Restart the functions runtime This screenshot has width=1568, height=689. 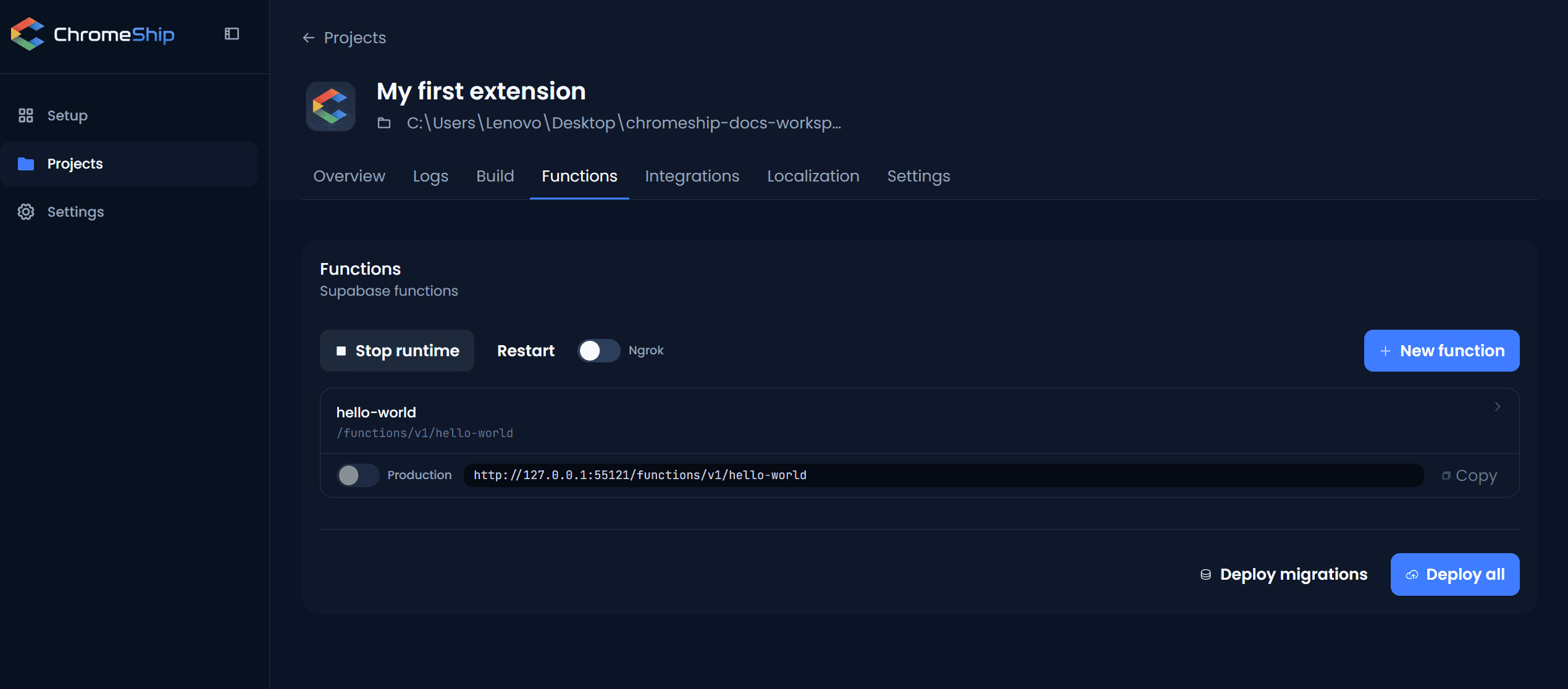click(x=526, y=351)
